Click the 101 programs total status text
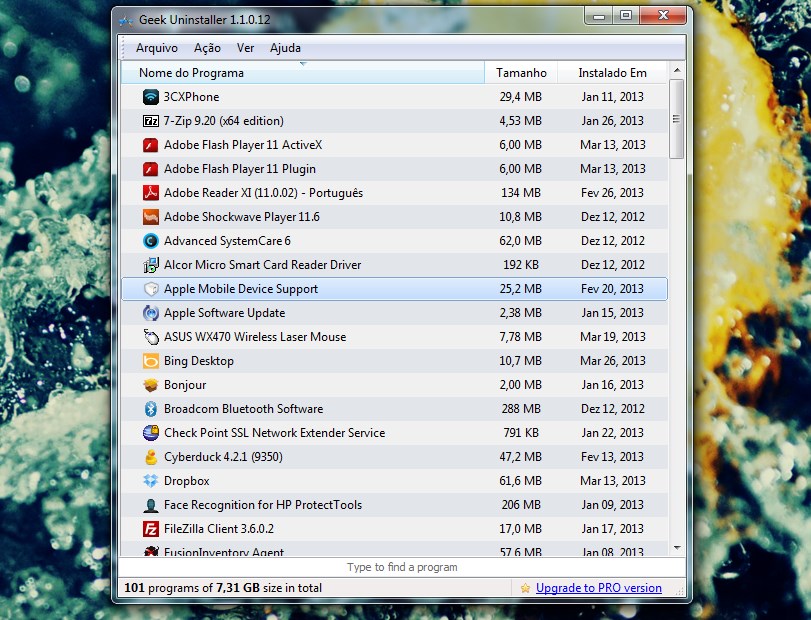This screenshot has width=811, height=620. [x=222, y=588]
